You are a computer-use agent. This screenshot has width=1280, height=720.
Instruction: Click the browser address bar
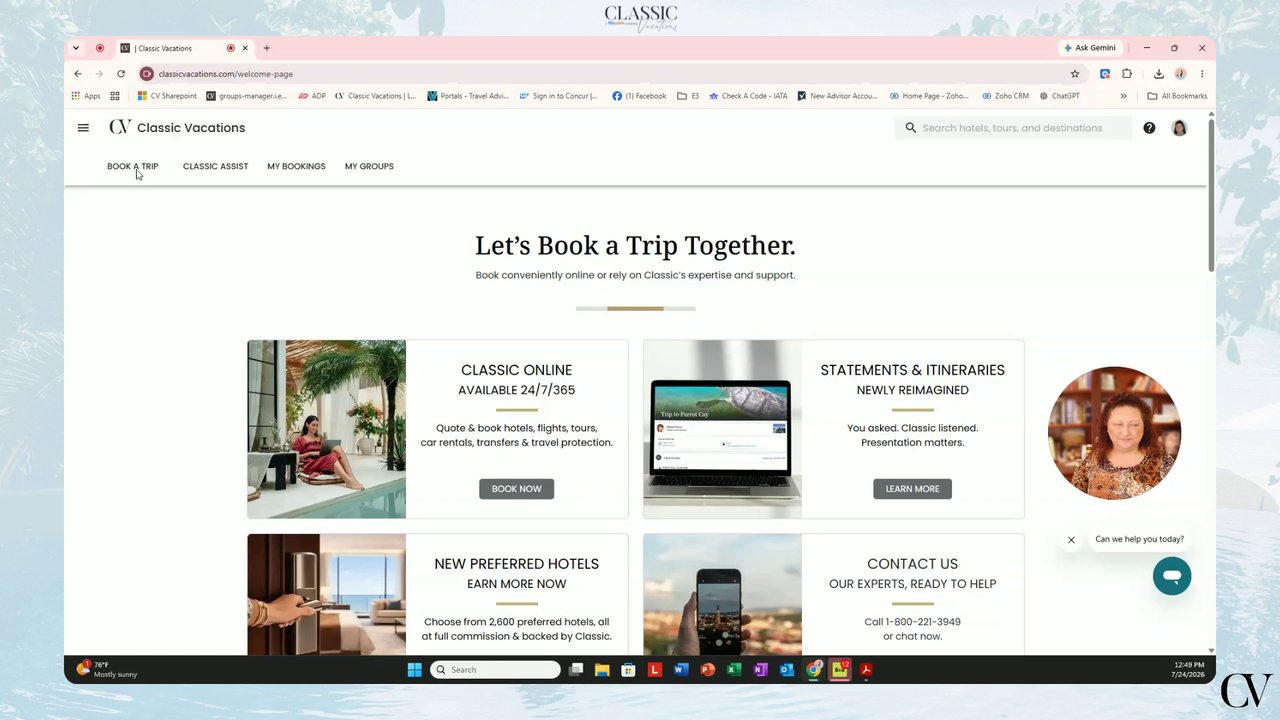(x=610, y=74)
